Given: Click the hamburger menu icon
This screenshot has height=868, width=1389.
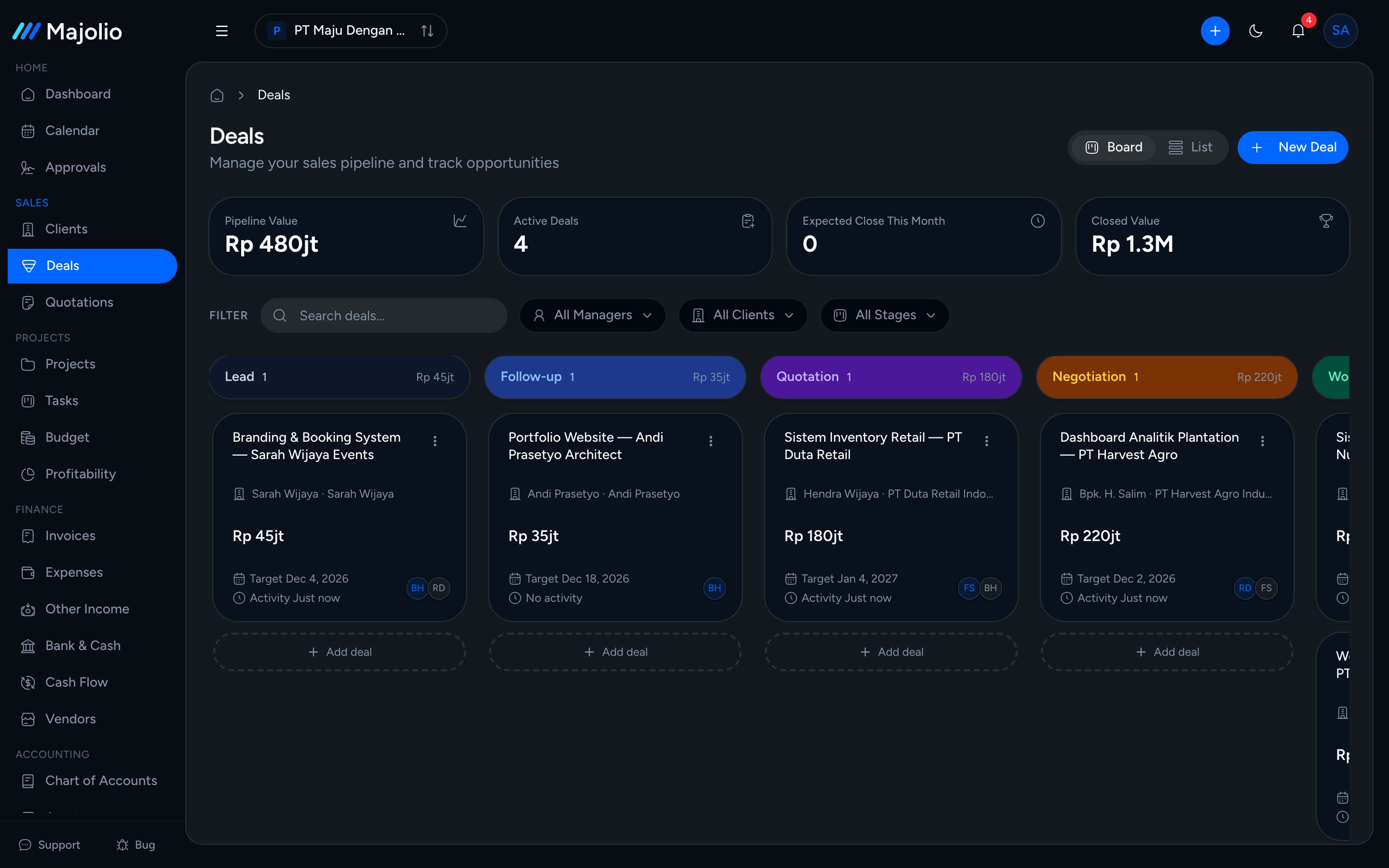Looking at the screenshot, I should (x=221, y=31).
